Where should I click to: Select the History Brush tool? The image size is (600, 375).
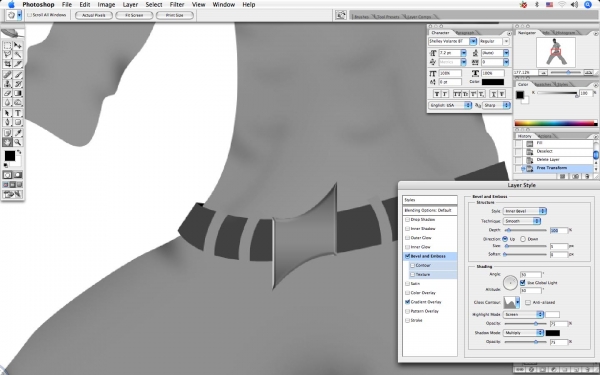click(18, 84)
